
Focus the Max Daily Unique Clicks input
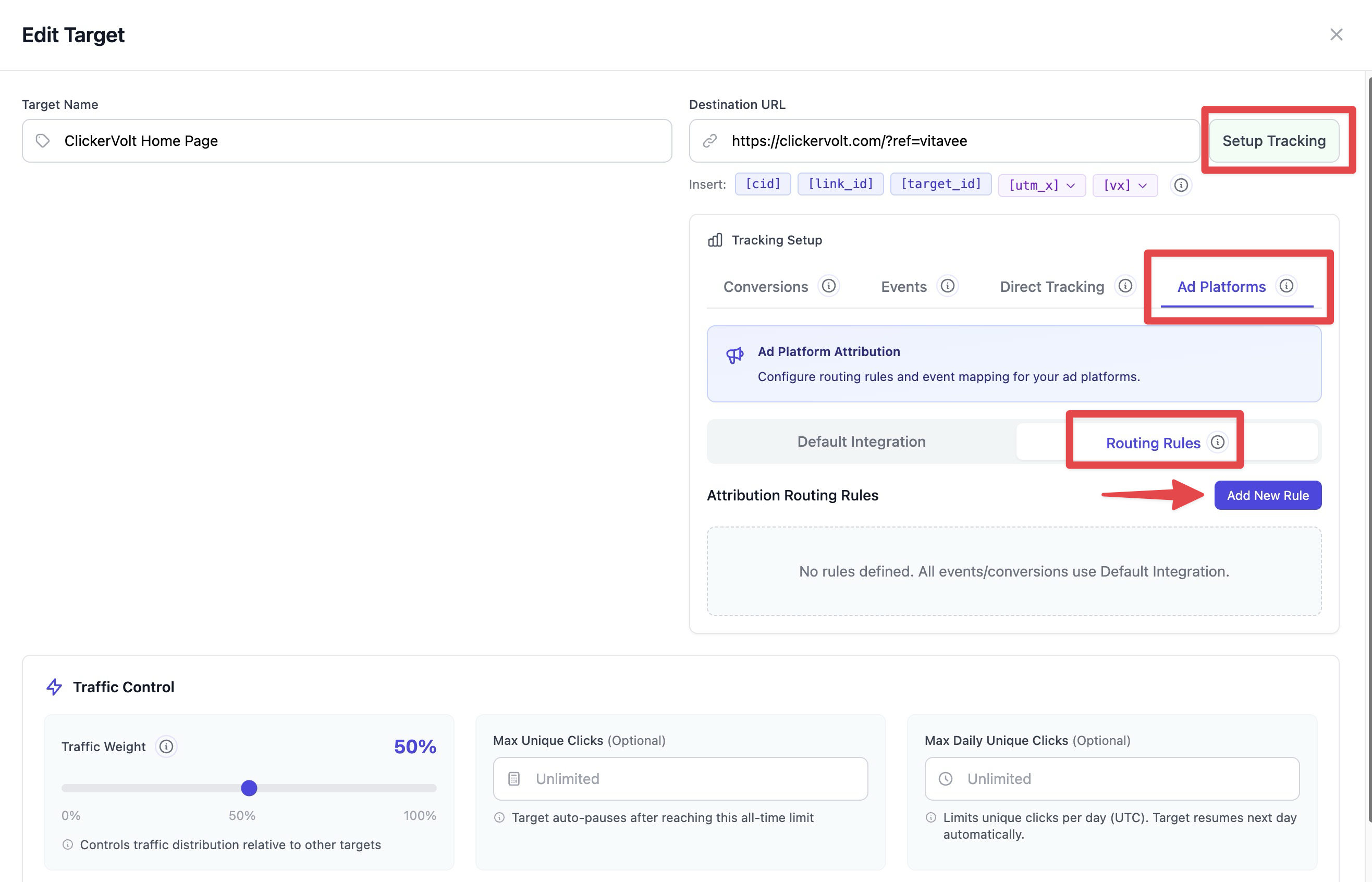(x=1111, y=779)
